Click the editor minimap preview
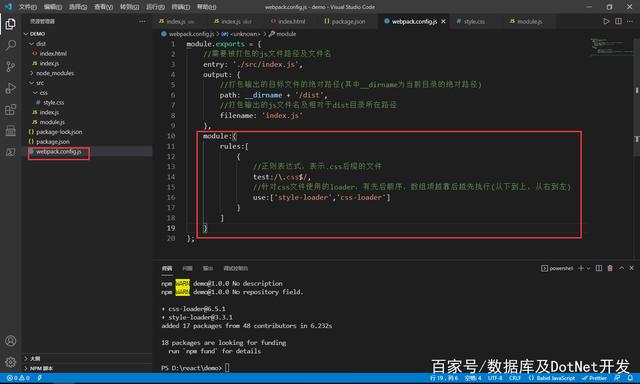Image resolution: width=640 pixels, height=384 pixels. pos(611,46)
